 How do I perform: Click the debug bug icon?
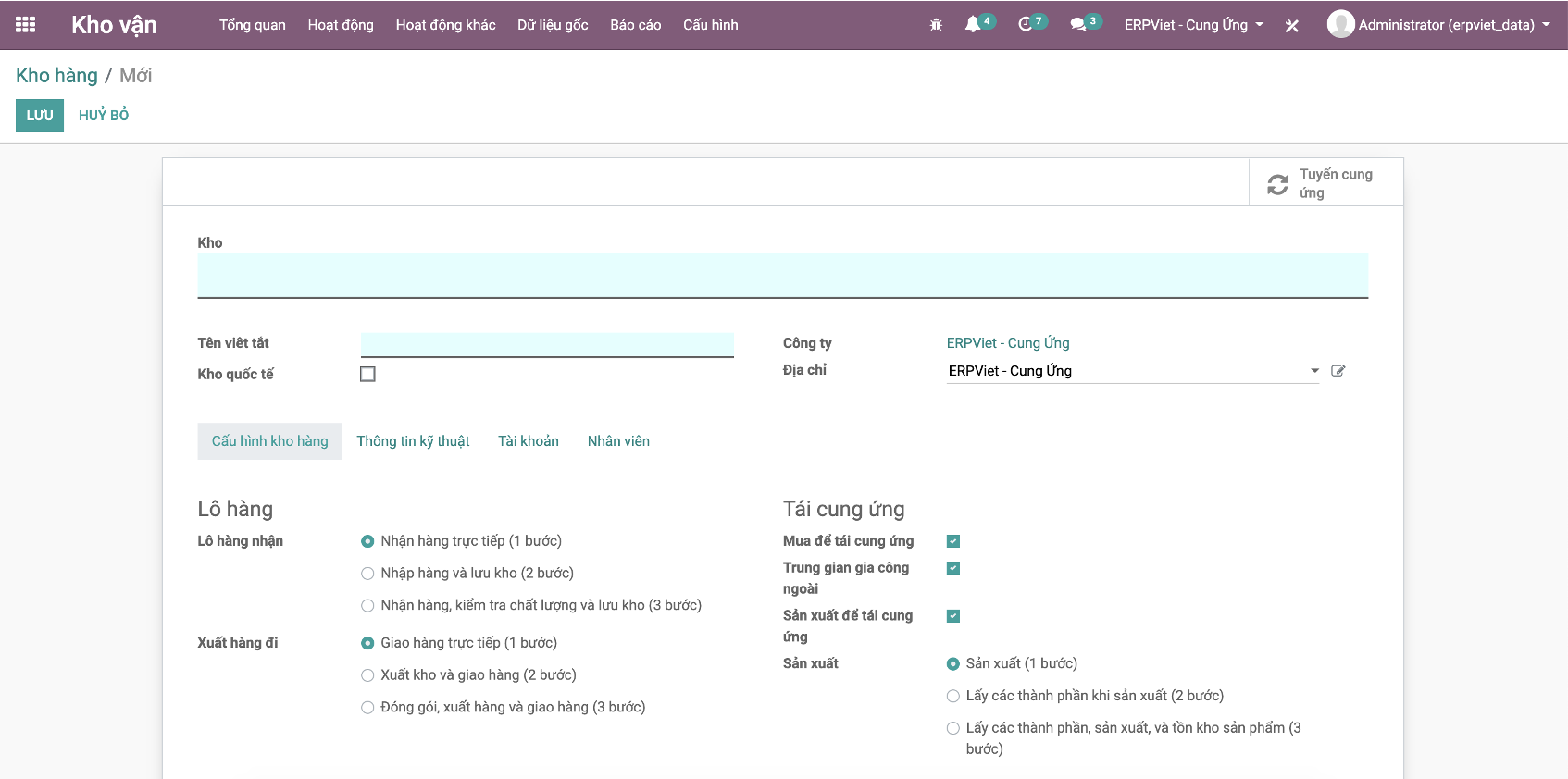[936, 25]
